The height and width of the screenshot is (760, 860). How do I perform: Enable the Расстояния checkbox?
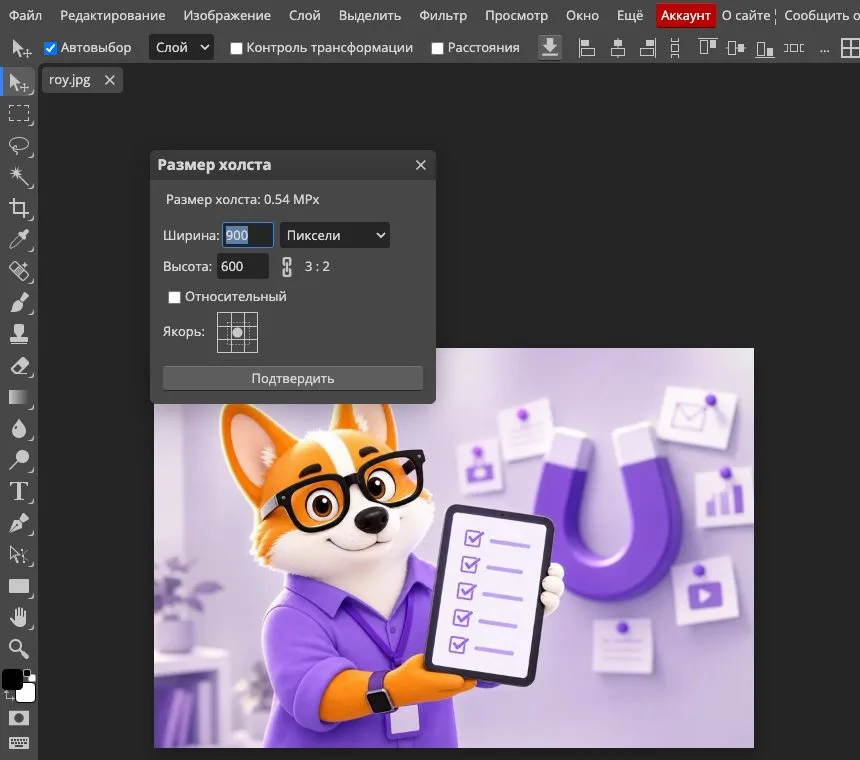click(437, 48)
